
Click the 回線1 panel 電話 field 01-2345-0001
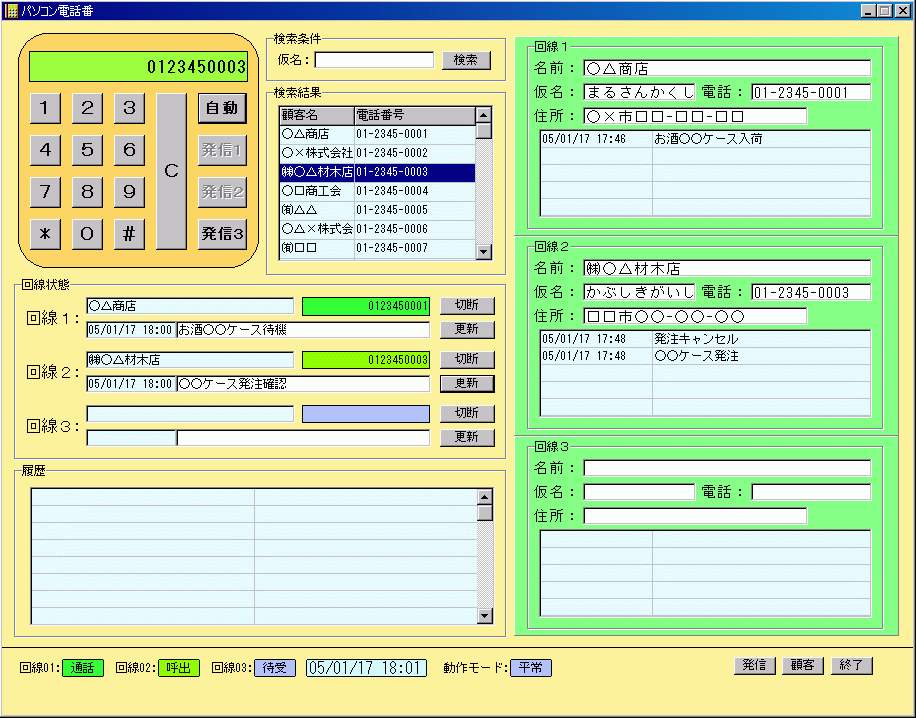[811, 92]
